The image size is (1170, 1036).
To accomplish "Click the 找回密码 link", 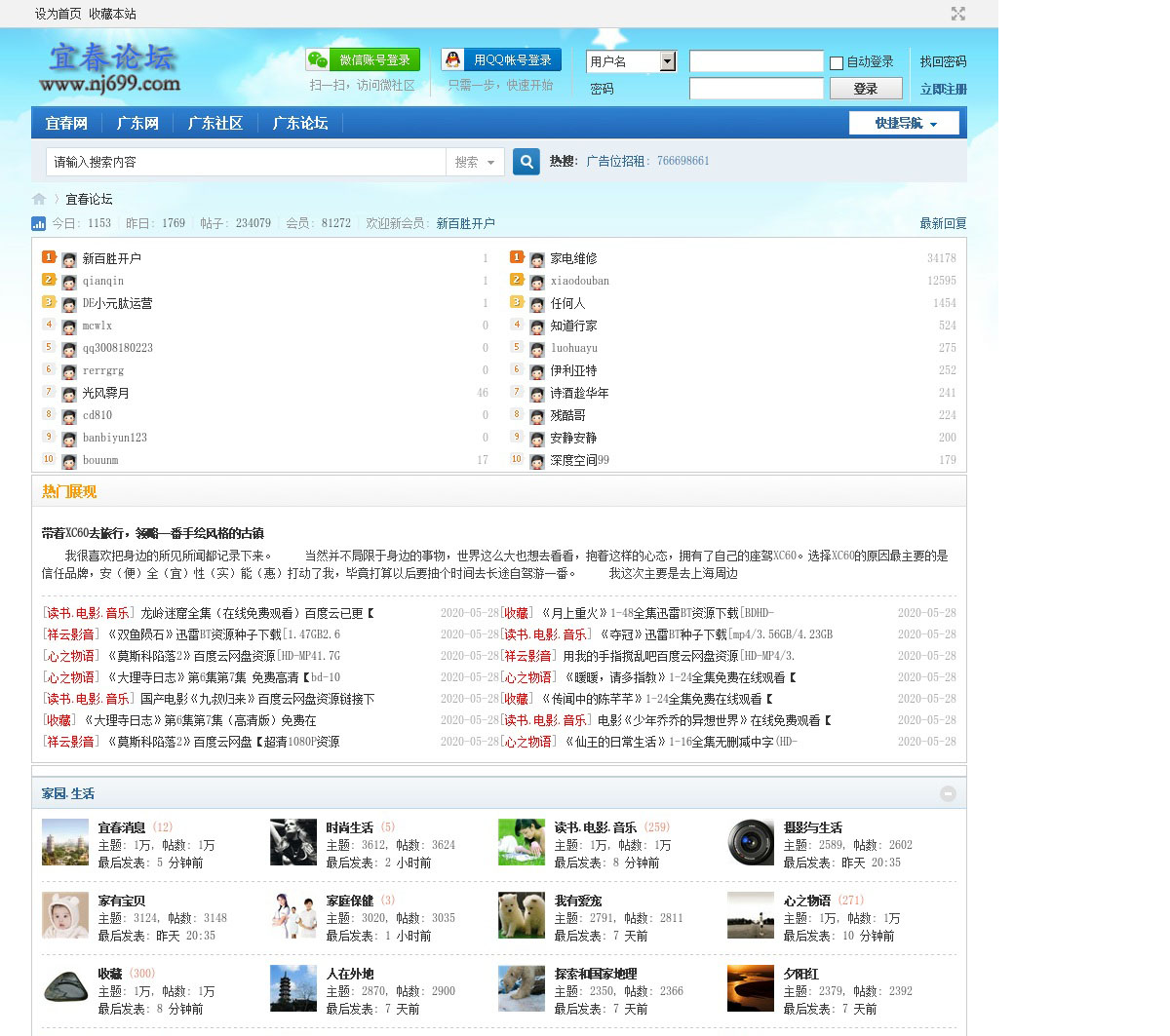I will (x=943, y=61).
